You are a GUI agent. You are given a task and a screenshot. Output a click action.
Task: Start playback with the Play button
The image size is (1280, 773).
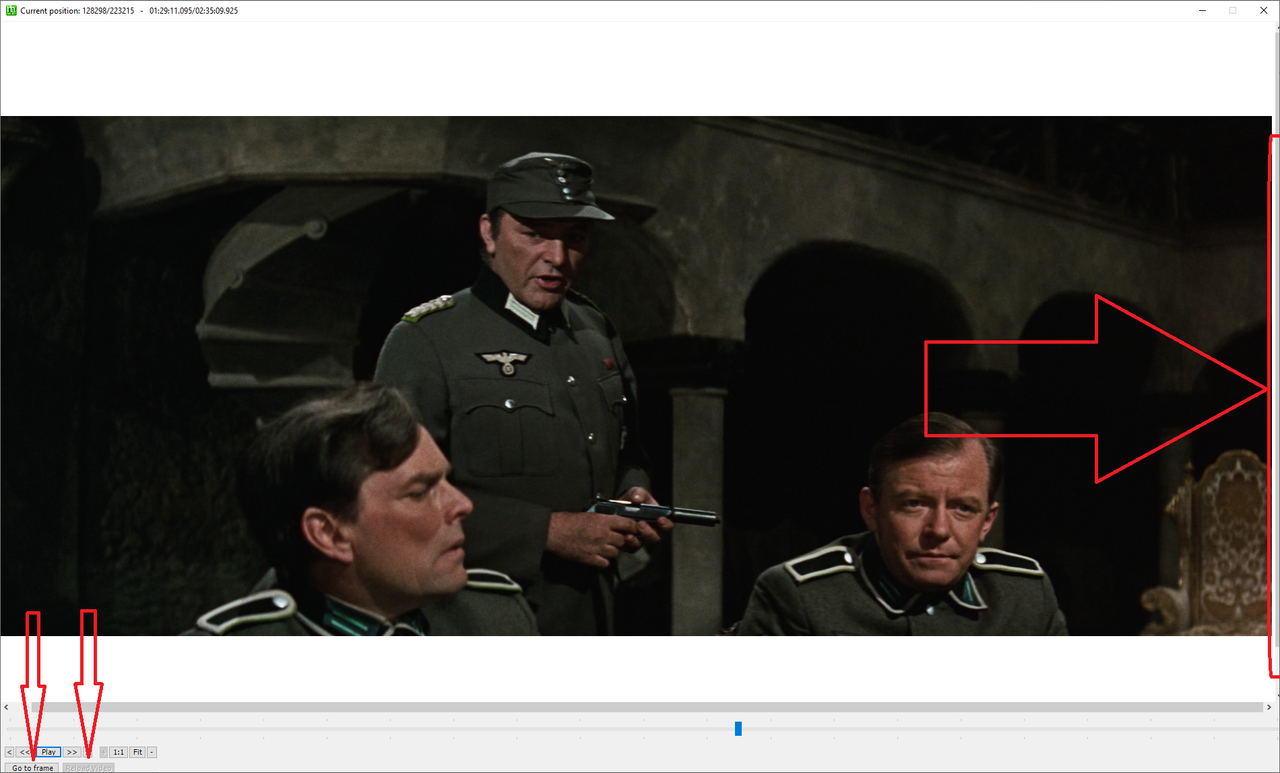pyautogui.click(x=49, y=752)
